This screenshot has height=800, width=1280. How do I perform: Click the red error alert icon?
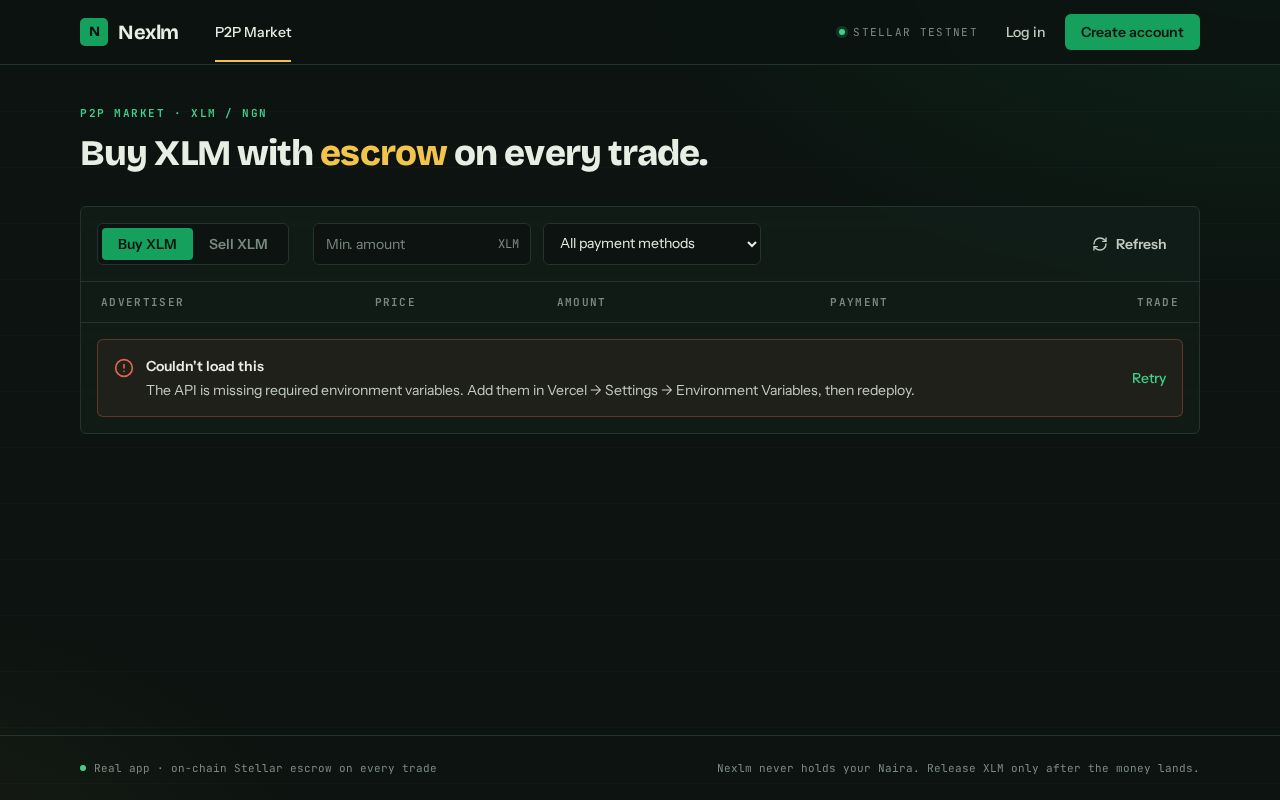point(124,368)
